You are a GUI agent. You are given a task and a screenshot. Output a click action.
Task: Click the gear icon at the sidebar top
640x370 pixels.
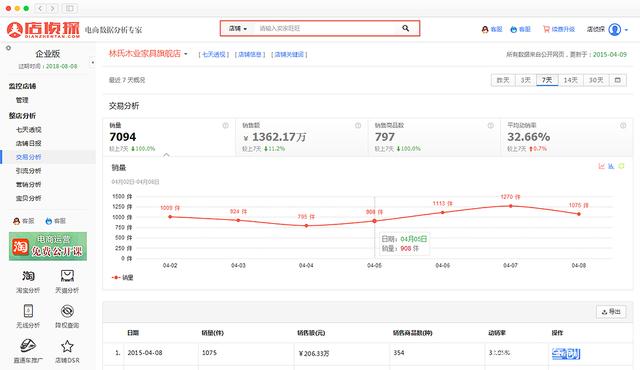[8, 48]
